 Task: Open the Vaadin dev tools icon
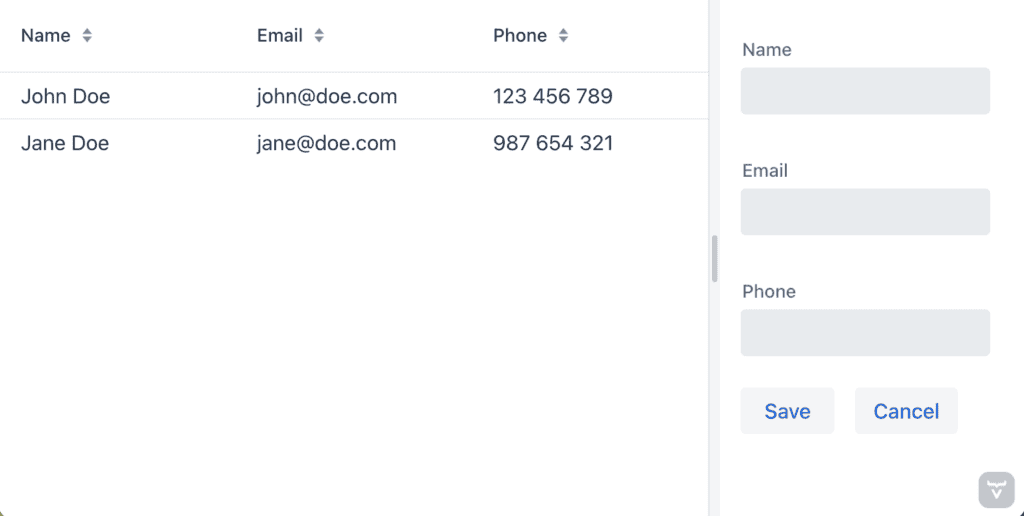click(995, 489)
